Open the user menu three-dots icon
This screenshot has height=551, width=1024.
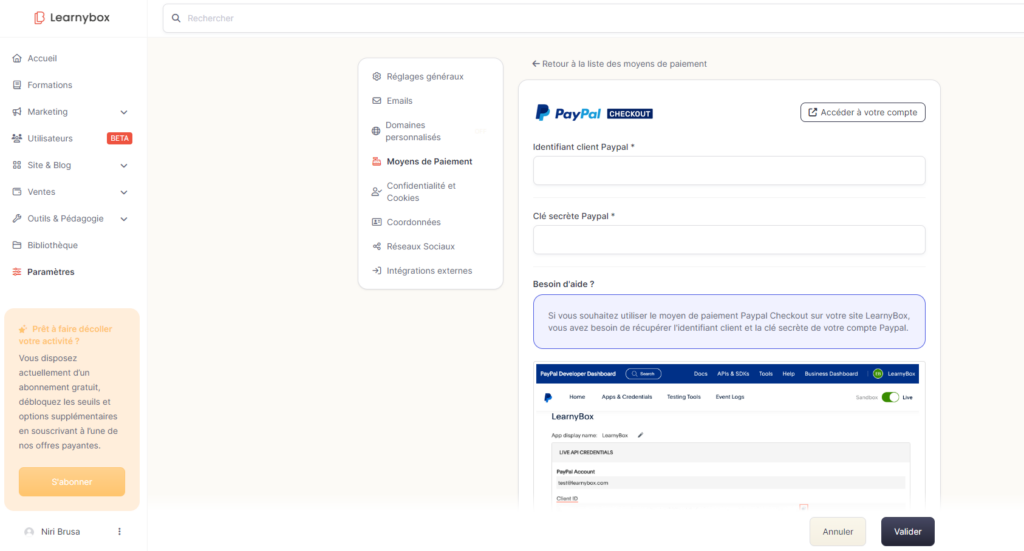[119, 532]
